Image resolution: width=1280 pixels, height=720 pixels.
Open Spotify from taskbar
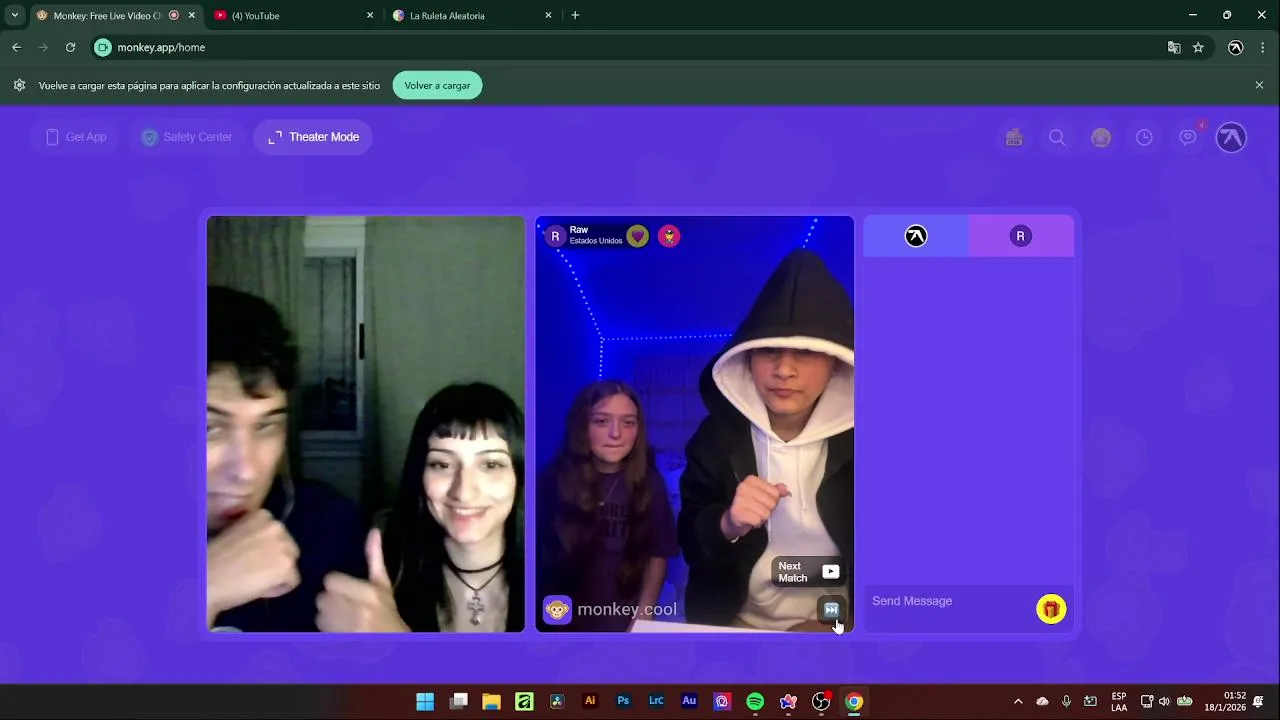click(755, 701)
